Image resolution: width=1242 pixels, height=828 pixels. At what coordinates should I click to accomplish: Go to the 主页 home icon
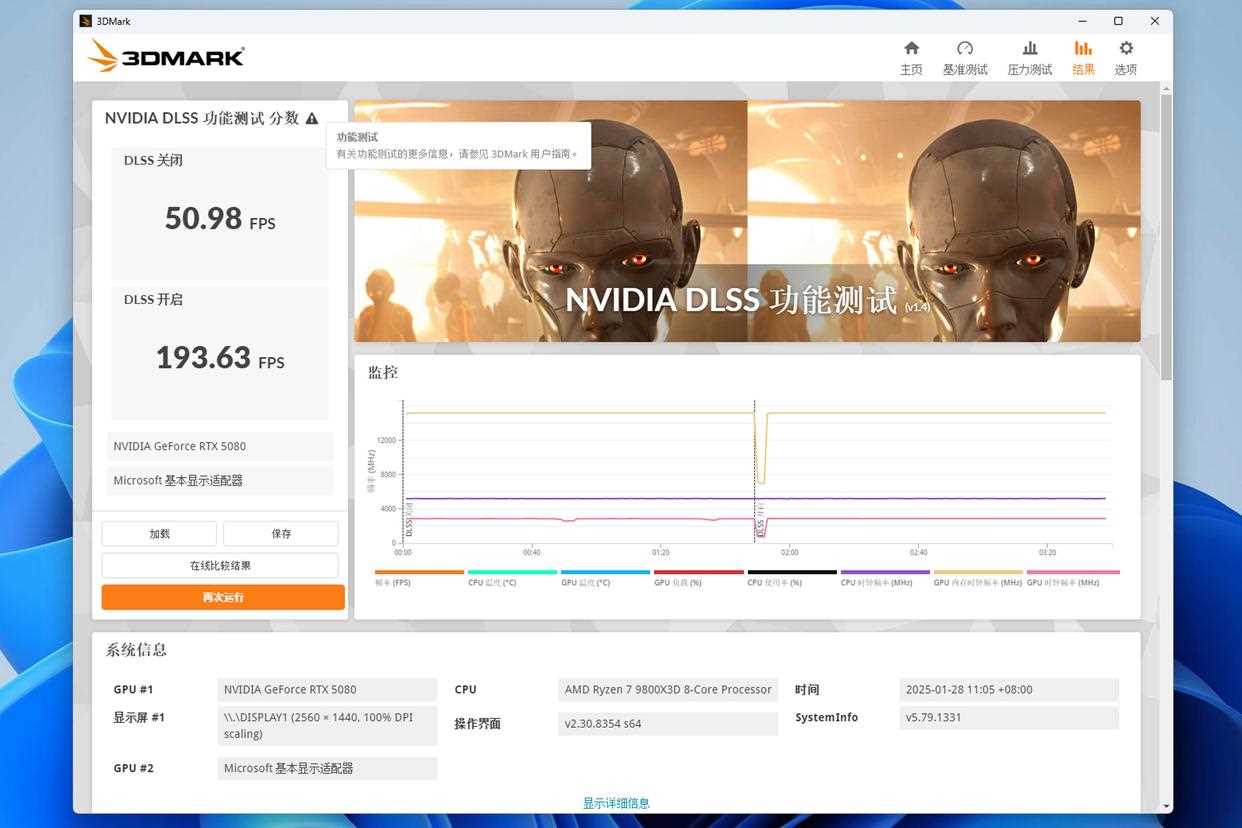[911, 49]
